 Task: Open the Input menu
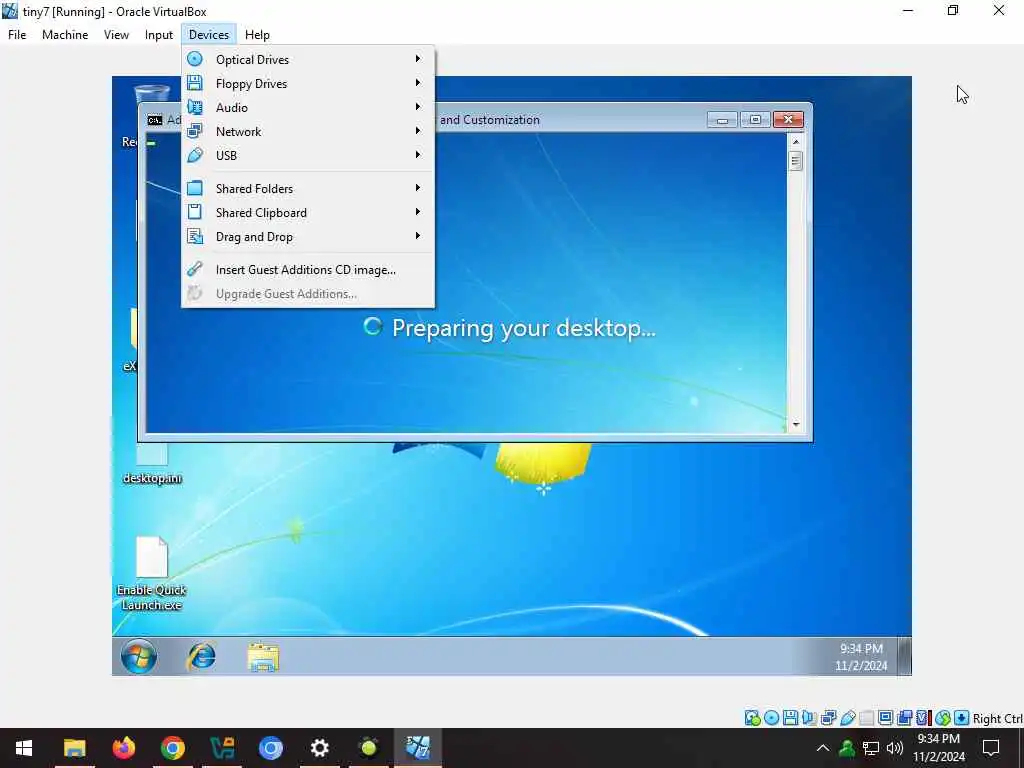159,35
